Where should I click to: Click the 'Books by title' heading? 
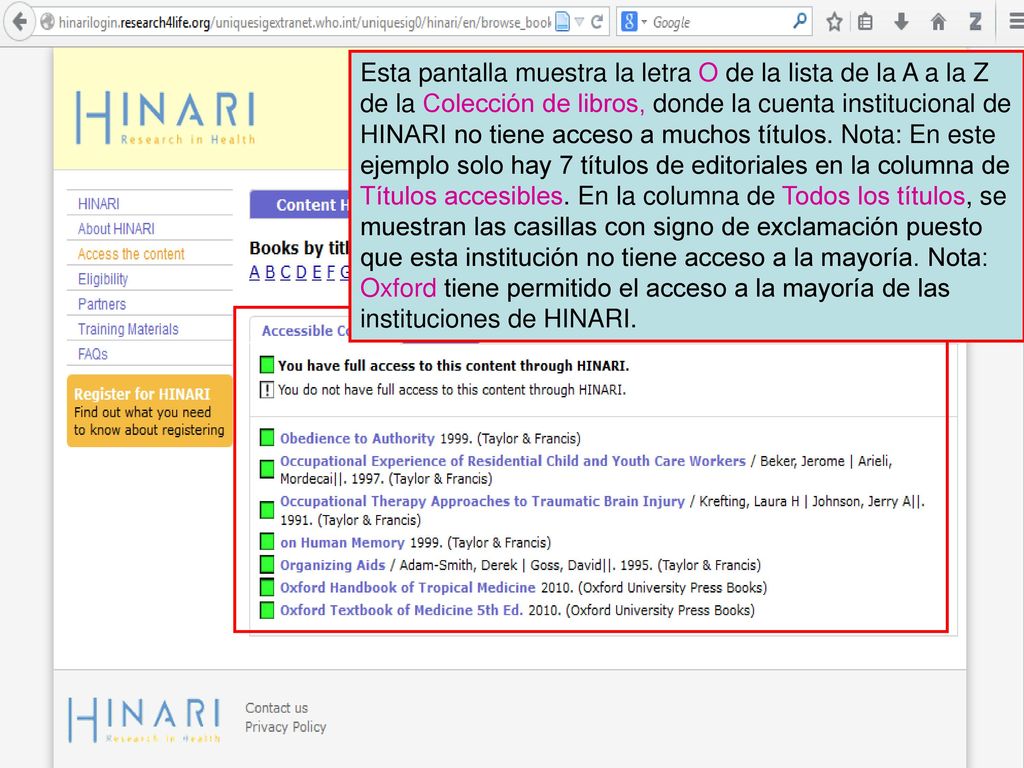click(300, 248)
